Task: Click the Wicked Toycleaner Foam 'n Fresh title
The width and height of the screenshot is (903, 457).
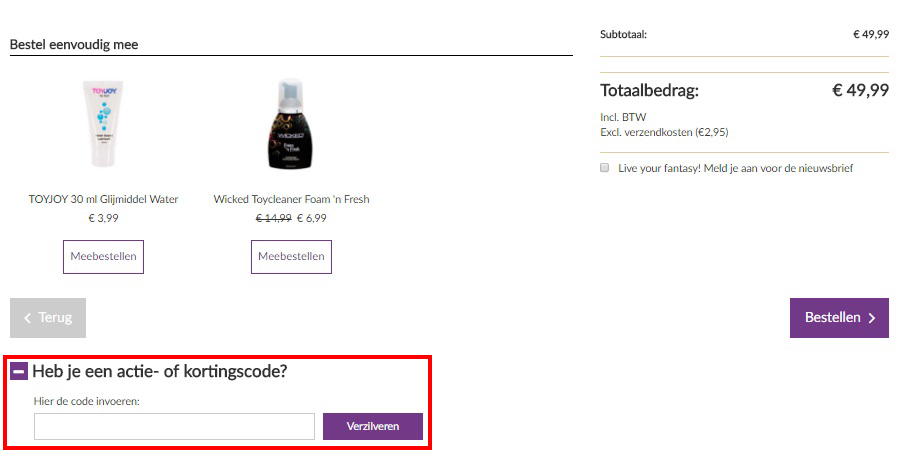Action: (291, 199)
